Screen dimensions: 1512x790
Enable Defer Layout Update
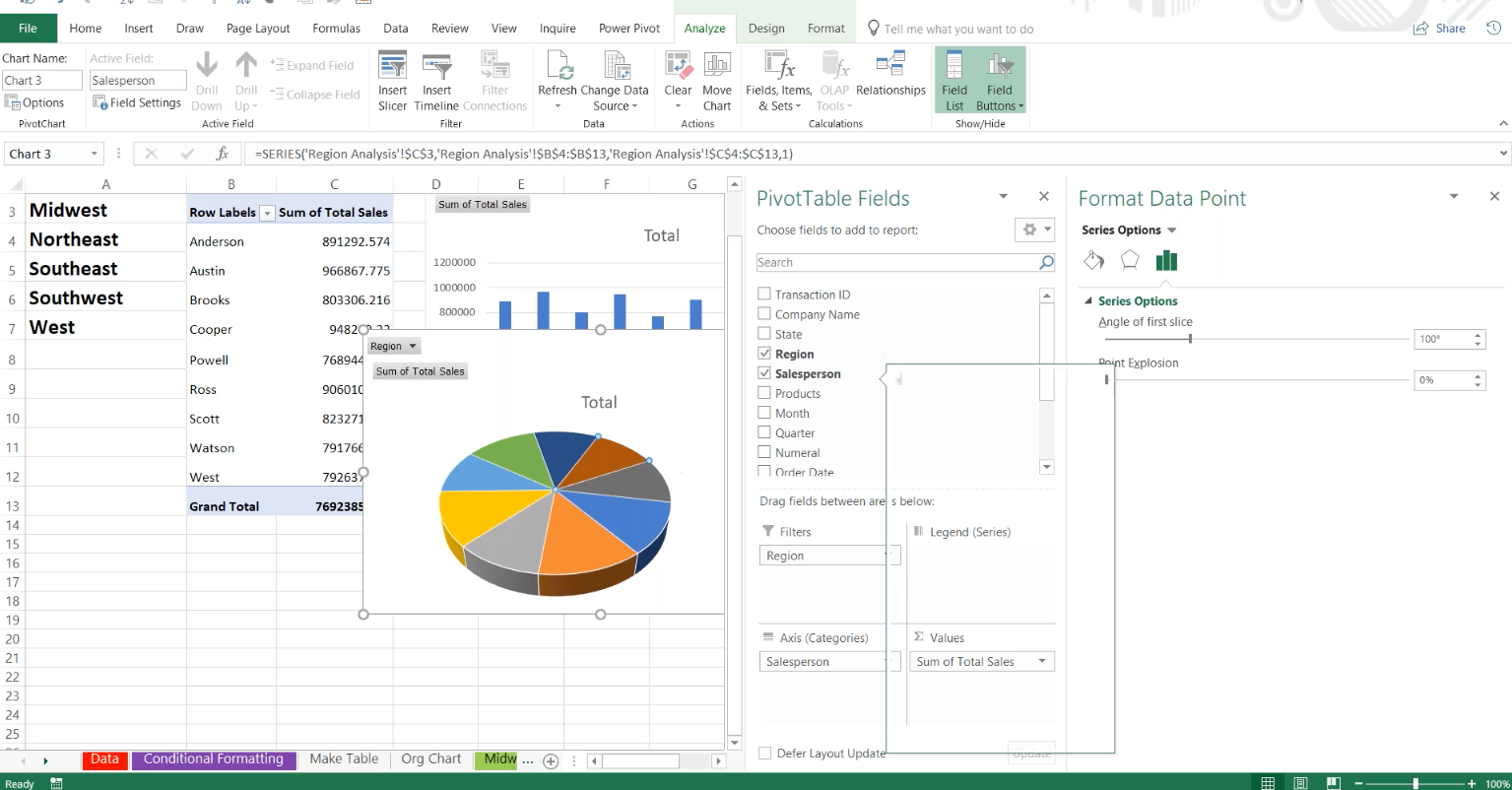[764, 753]
